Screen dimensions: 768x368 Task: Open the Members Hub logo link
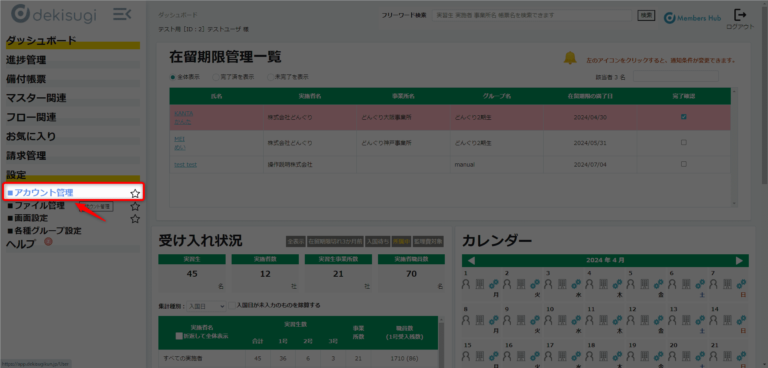[692, 18]
